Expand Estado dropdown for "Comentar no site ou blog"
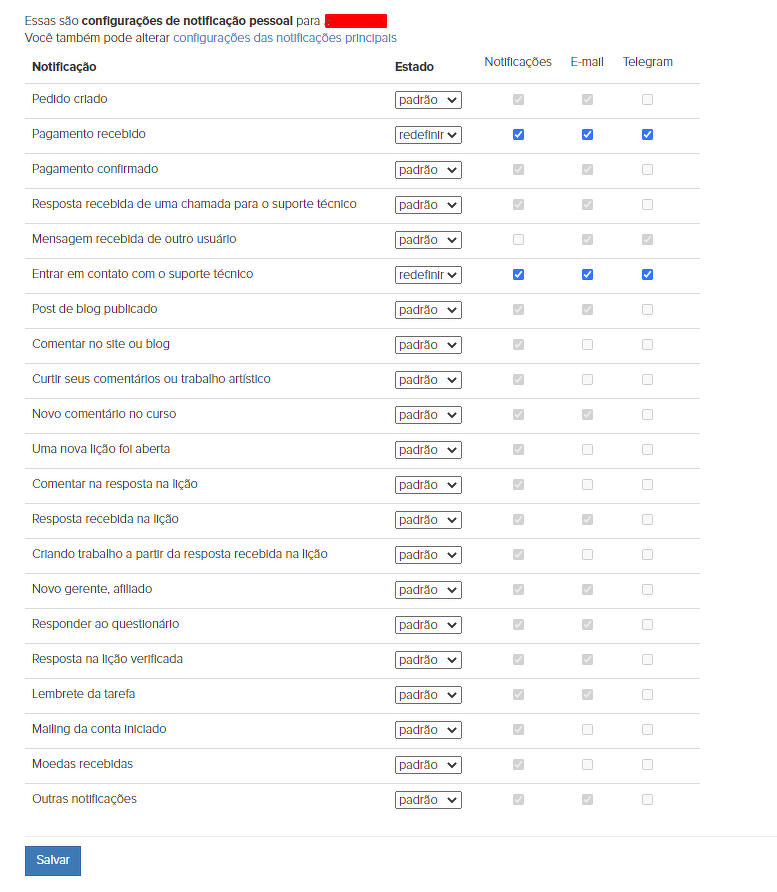The height and width of the screenshot is (892, 777). click(x=428, y=345)
